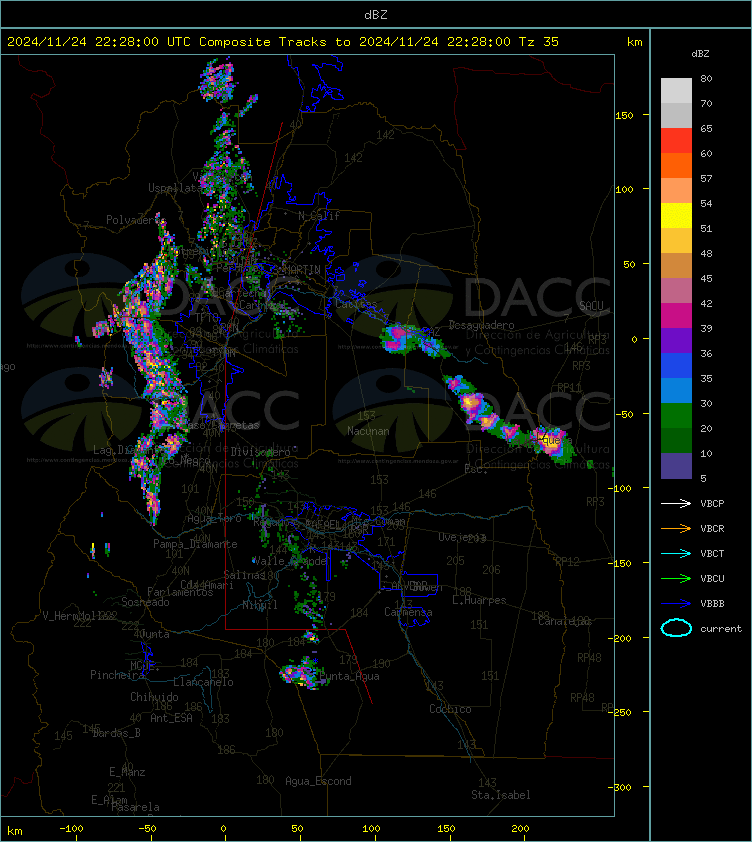Click the 'Cochico' map label
752x842 pixels.
[450, 709]
